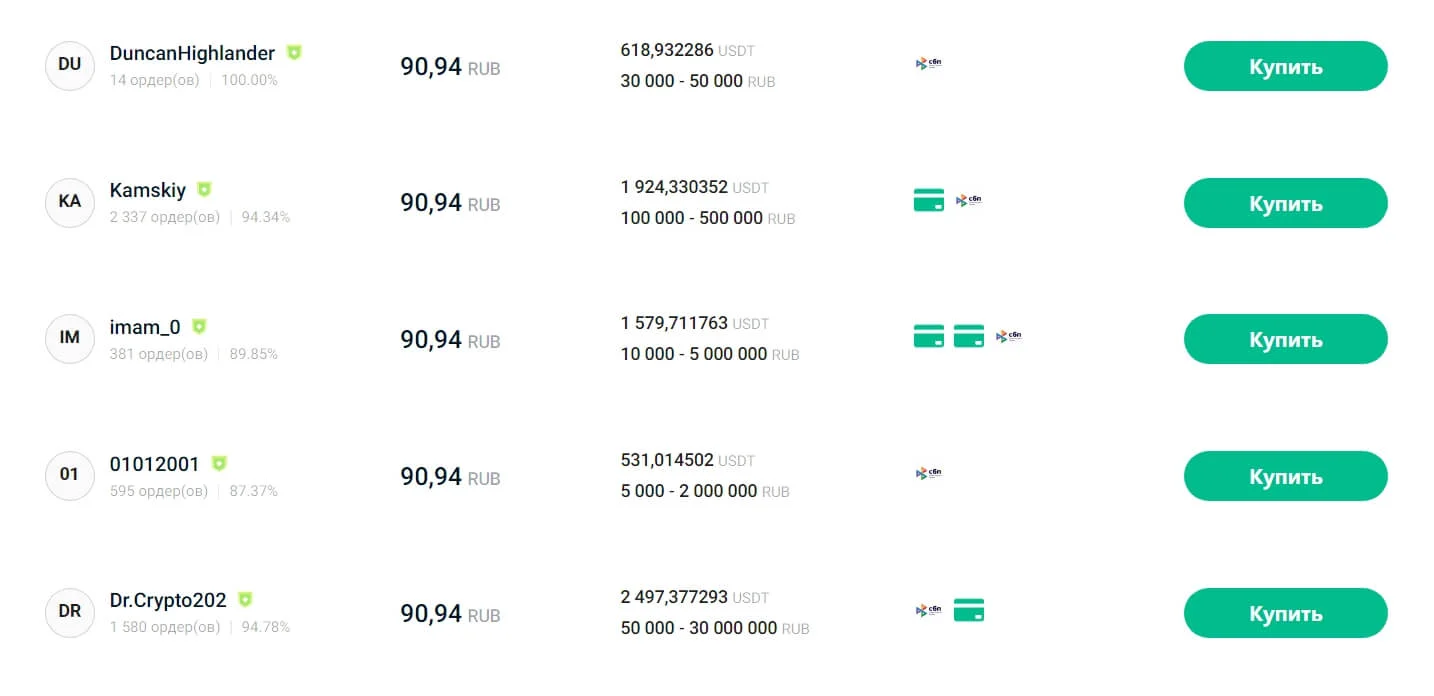Click the SBP payment icon in DuncanHighlander row
This screenshot has height=696, width=1434.
pos(929,63)
